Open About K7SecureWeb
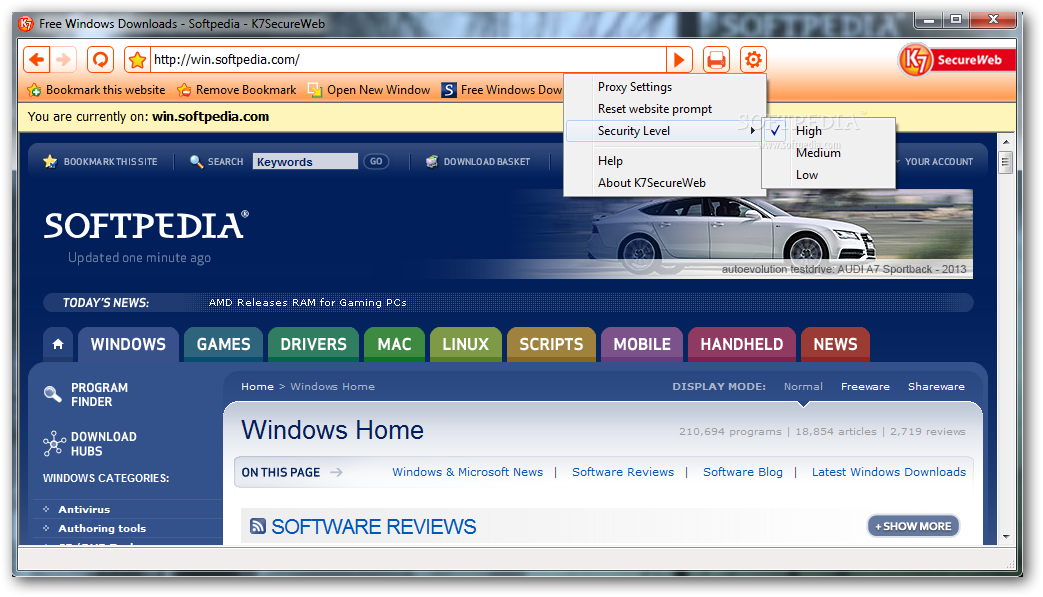The image size is (1043, 597). pos(664,183)
